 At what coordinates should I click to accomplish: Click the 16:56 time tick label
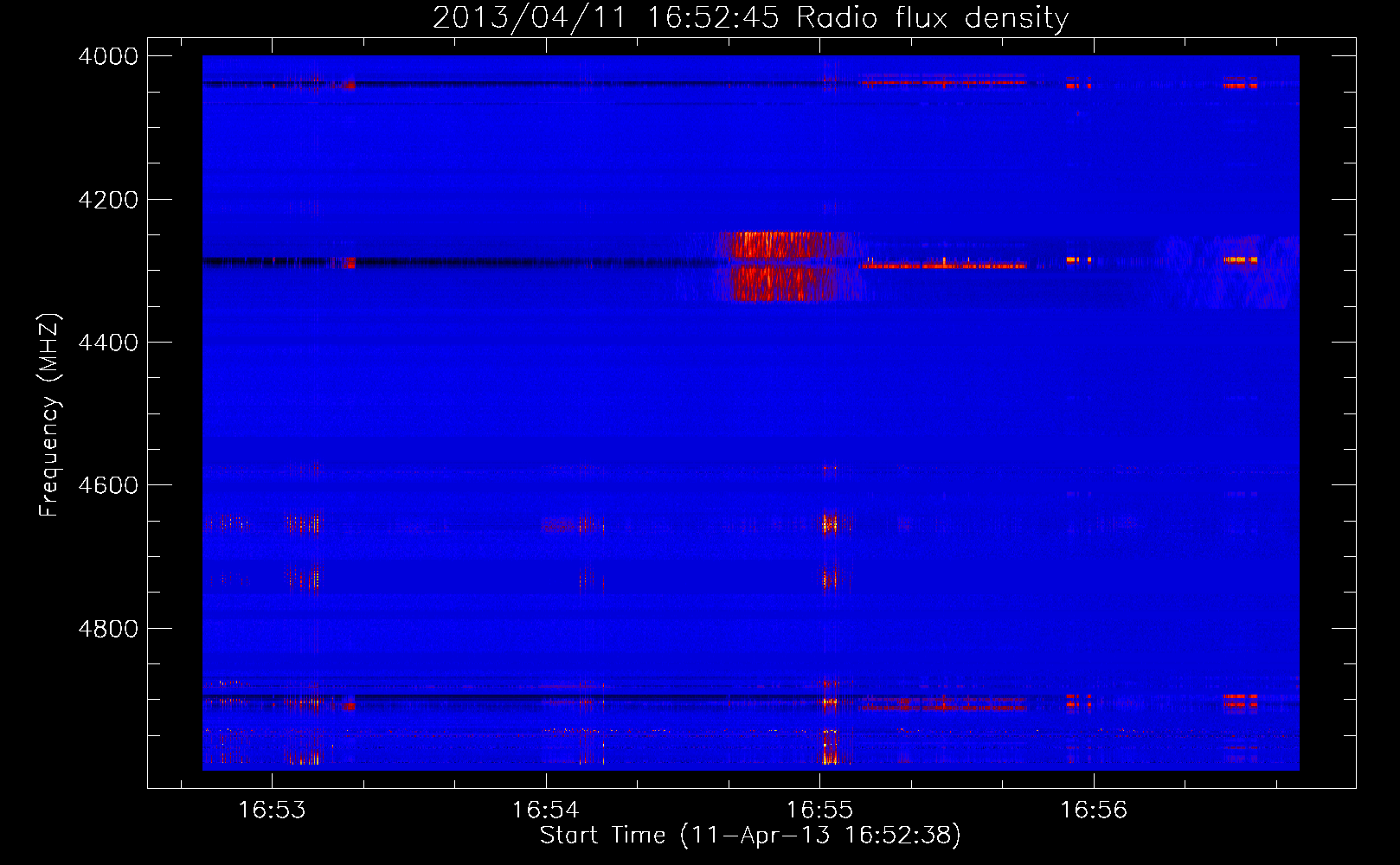(x=1094, y=811)
